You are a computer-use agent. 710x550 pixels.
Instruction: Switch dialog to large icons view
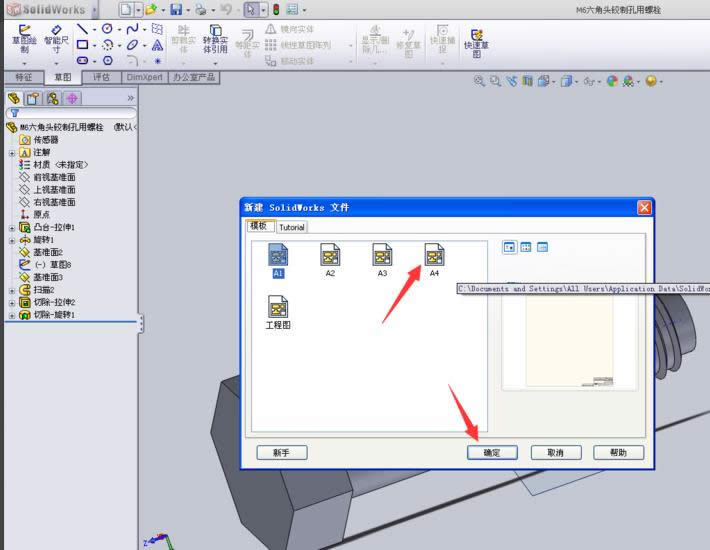click(509, 247)
